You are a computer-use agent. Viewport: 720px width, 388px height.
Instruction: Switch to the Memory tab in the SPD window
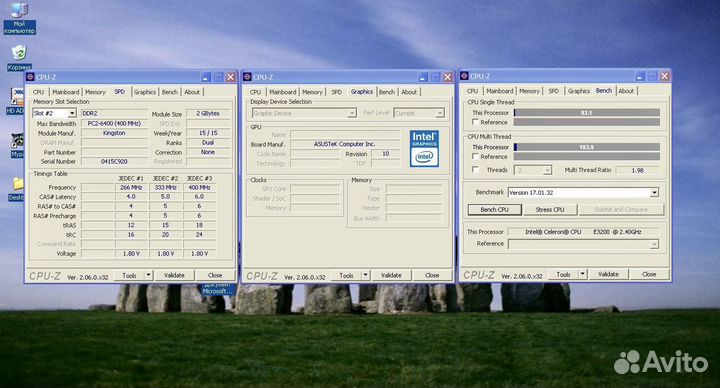(x=95, y=92)
